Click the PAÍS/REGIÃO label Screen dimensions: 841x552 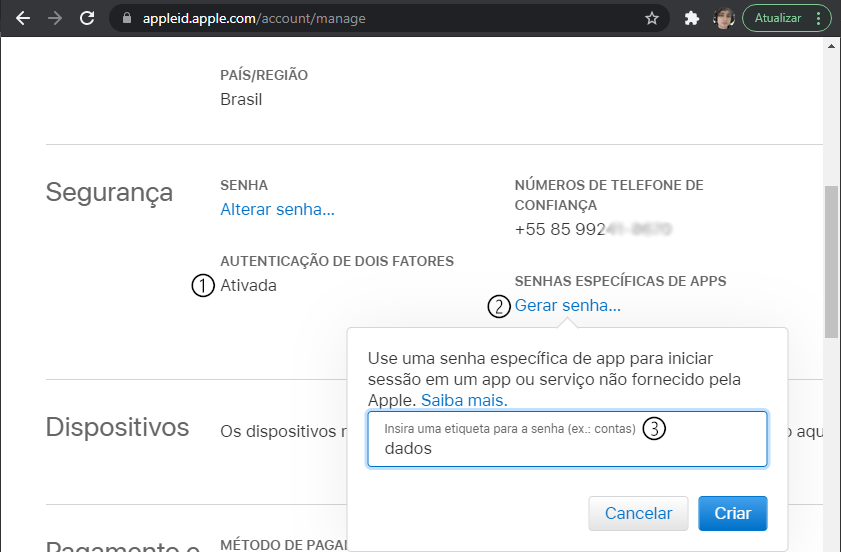pos(264,75)
